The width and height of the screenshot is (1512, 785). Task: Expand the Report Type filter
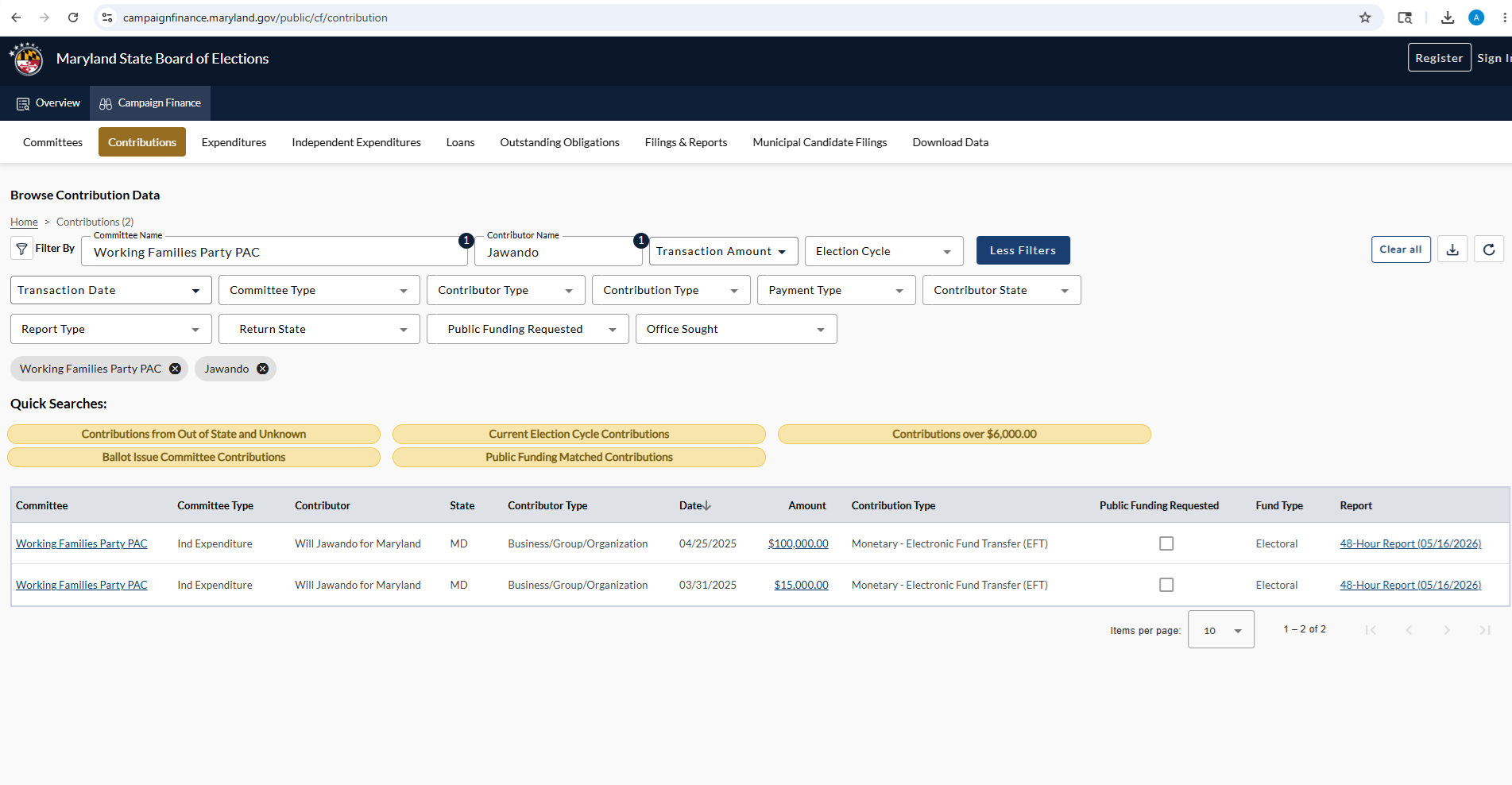pyautogui.click(x=111, y=329)
